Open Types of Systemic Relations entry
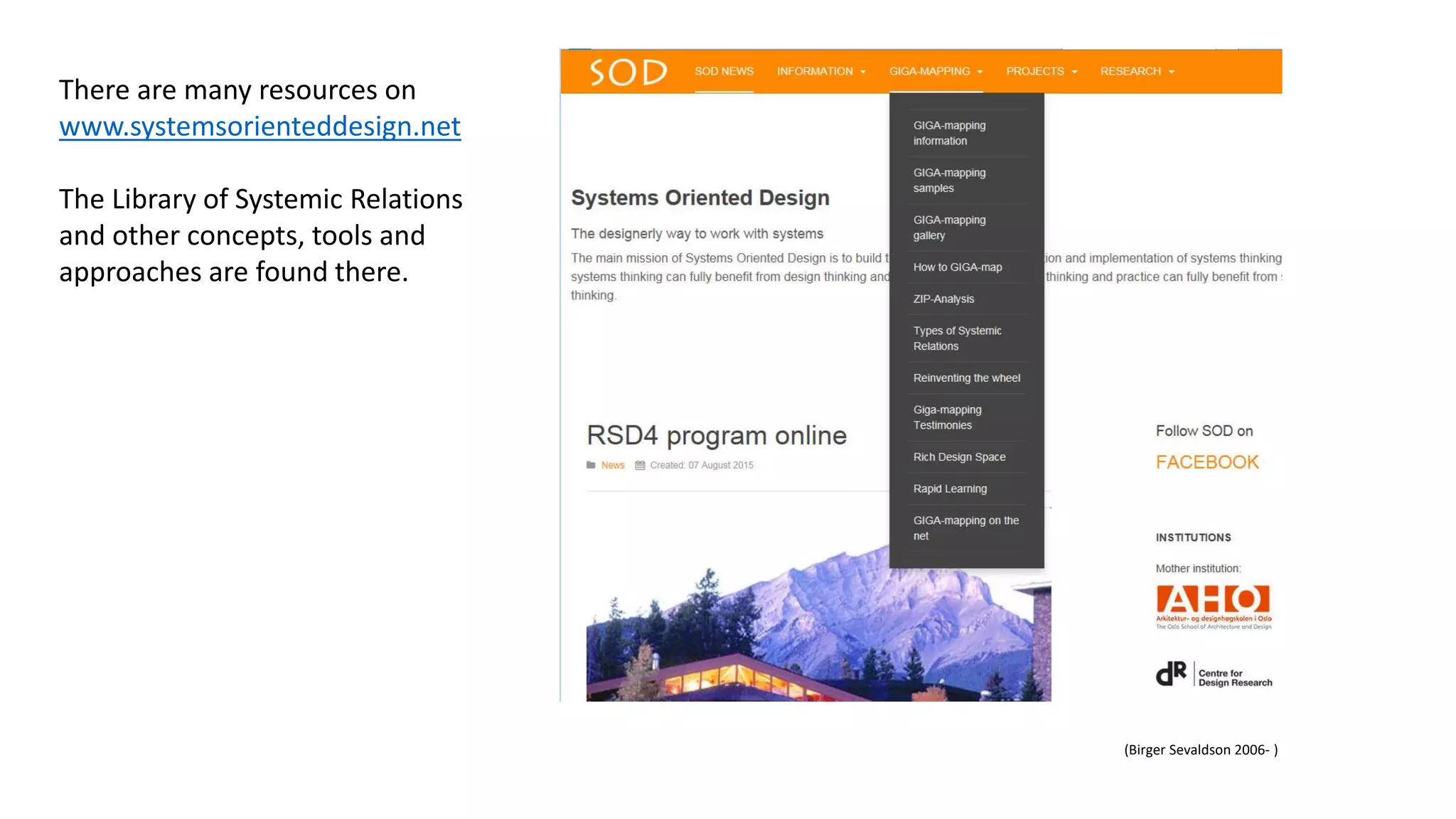The height and width of the screenshot is (819, 1456). (957, 338)
